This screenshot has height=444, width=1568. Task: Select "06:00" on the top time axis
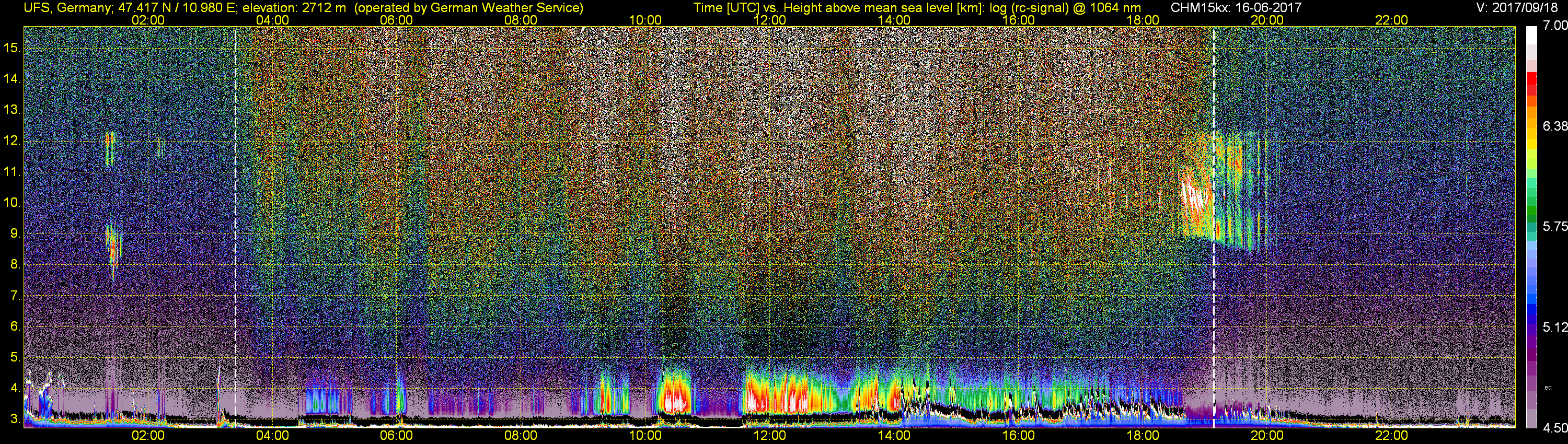coord(397,20)
